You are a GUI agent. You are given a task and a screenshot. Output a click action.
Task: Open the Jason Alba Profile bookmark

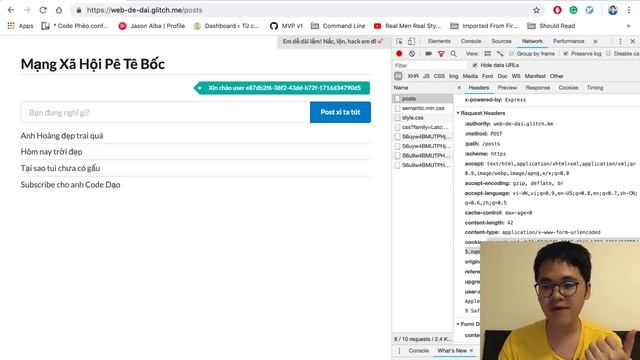[x=152, y=26]
